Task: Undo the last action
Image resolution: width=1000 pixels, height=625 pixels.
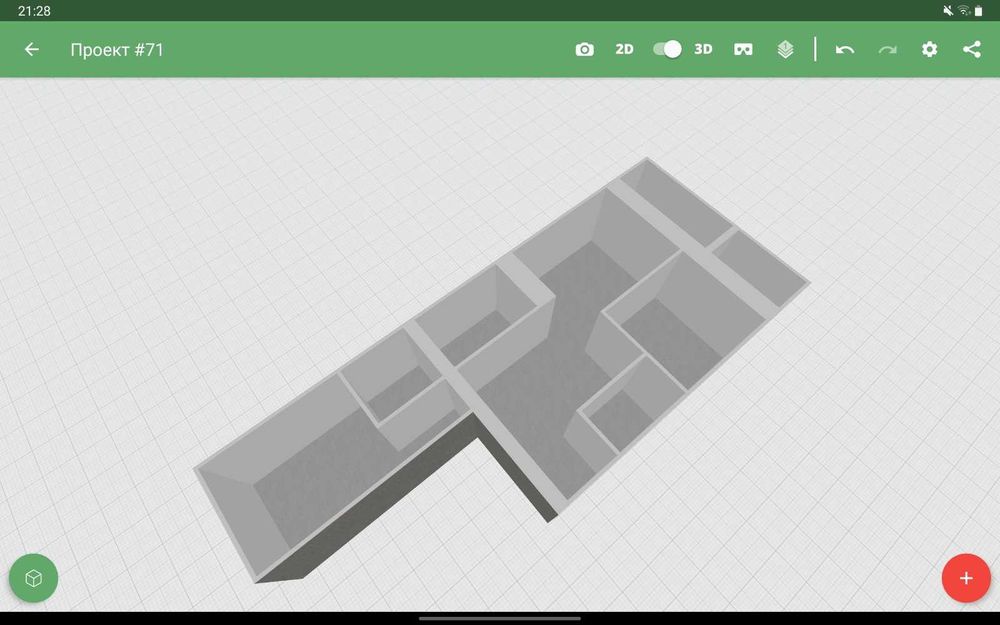Action: 844,49
